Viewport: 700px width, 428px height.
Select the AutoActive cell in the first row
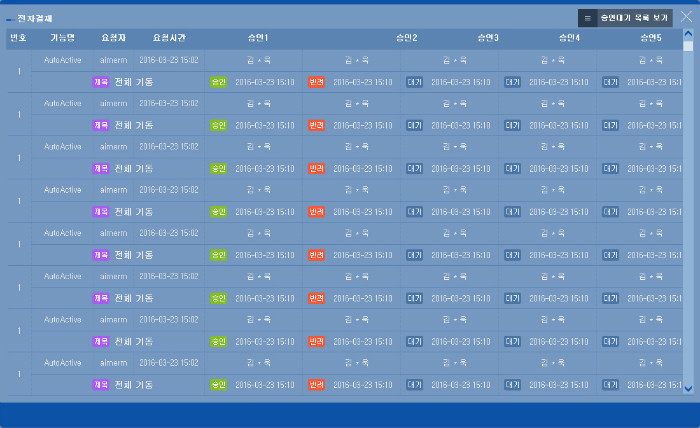[x=62, y=60]
